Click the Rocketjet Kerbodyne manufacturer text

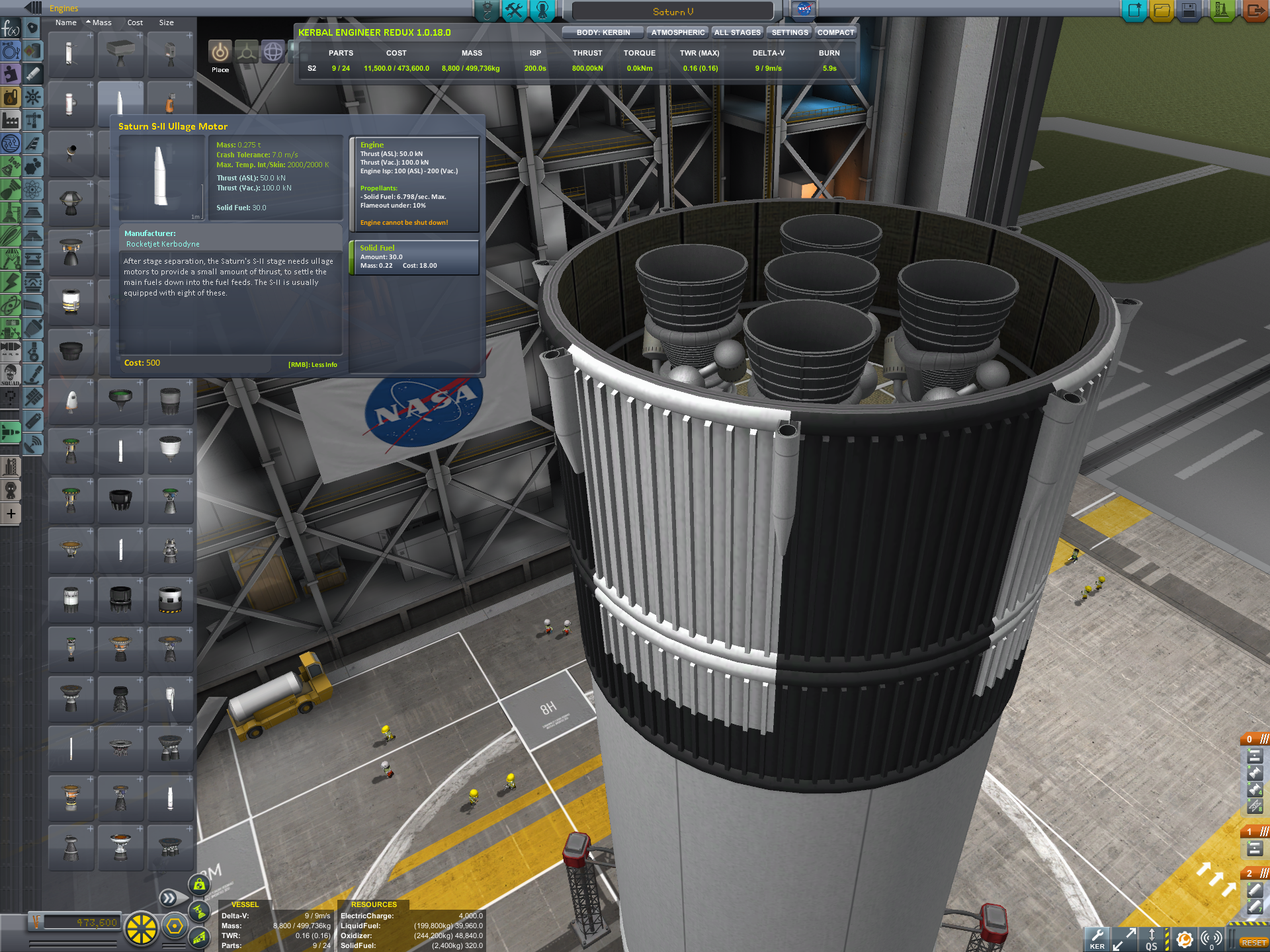[163, 244]
